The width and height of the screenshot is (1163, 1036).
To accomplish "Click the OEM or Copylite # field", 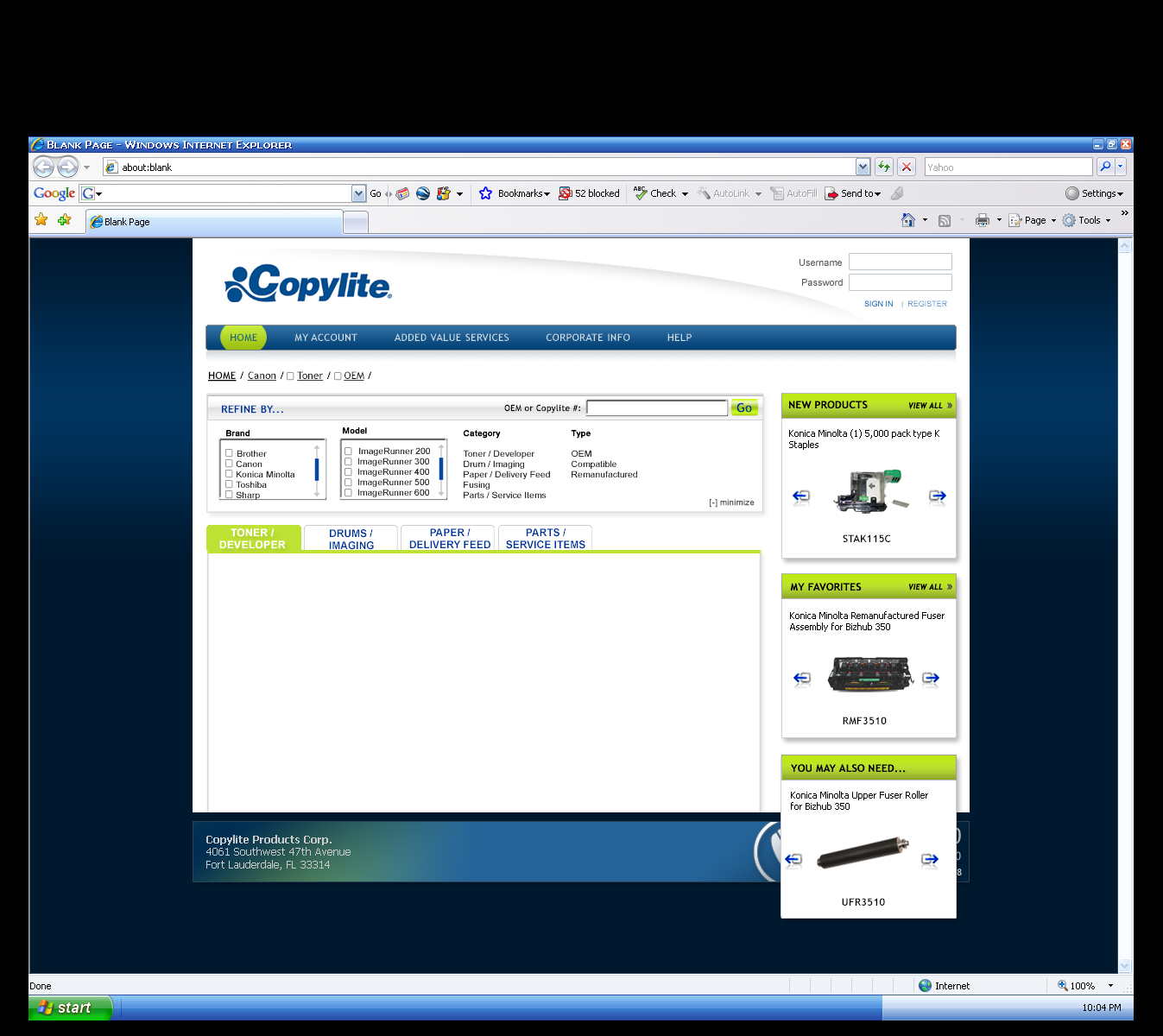I will coord(656,407).
